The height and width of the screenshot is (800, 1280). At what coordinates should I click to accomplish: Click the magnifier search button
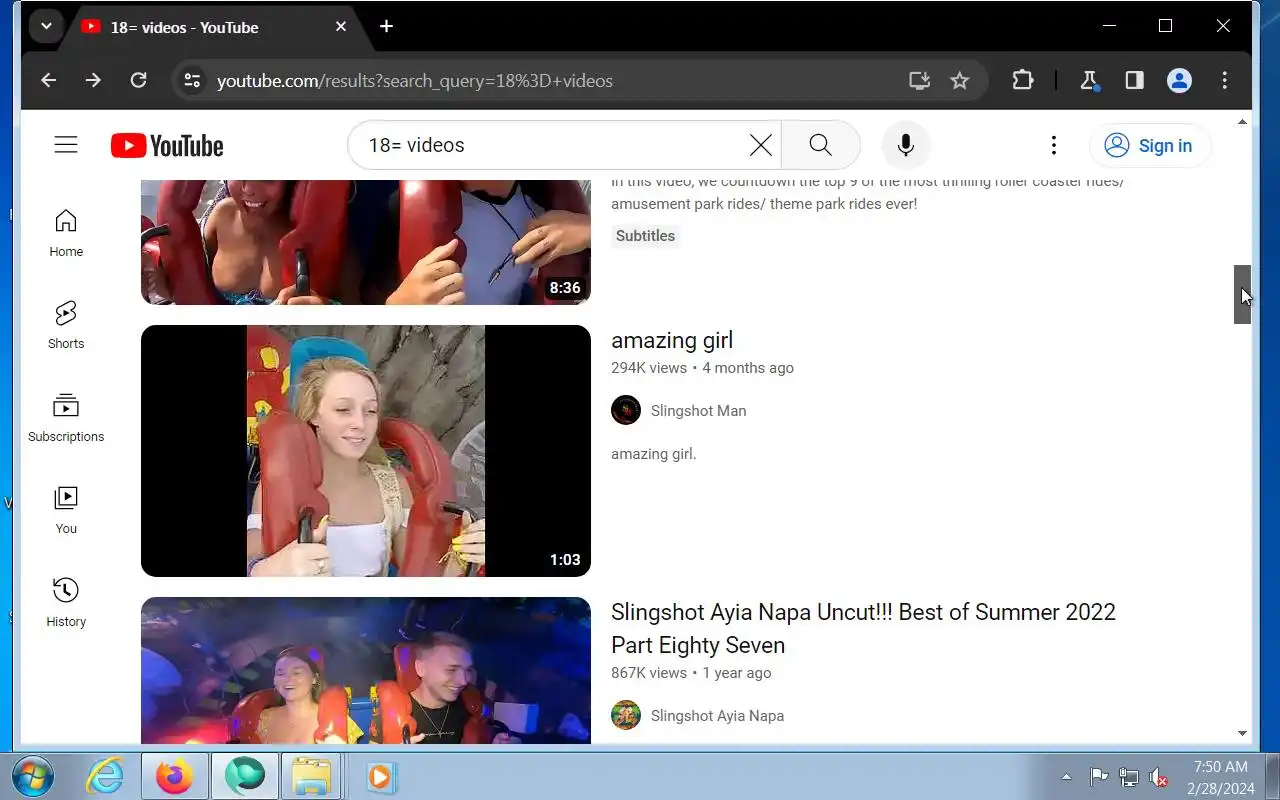click(820, 145)
